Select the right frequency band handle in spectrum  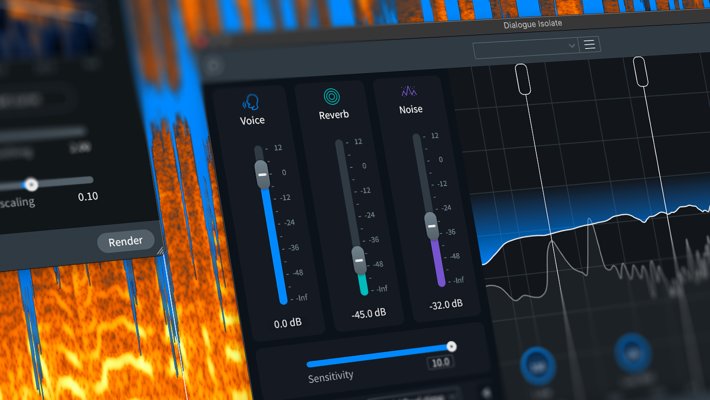(640, 73)
